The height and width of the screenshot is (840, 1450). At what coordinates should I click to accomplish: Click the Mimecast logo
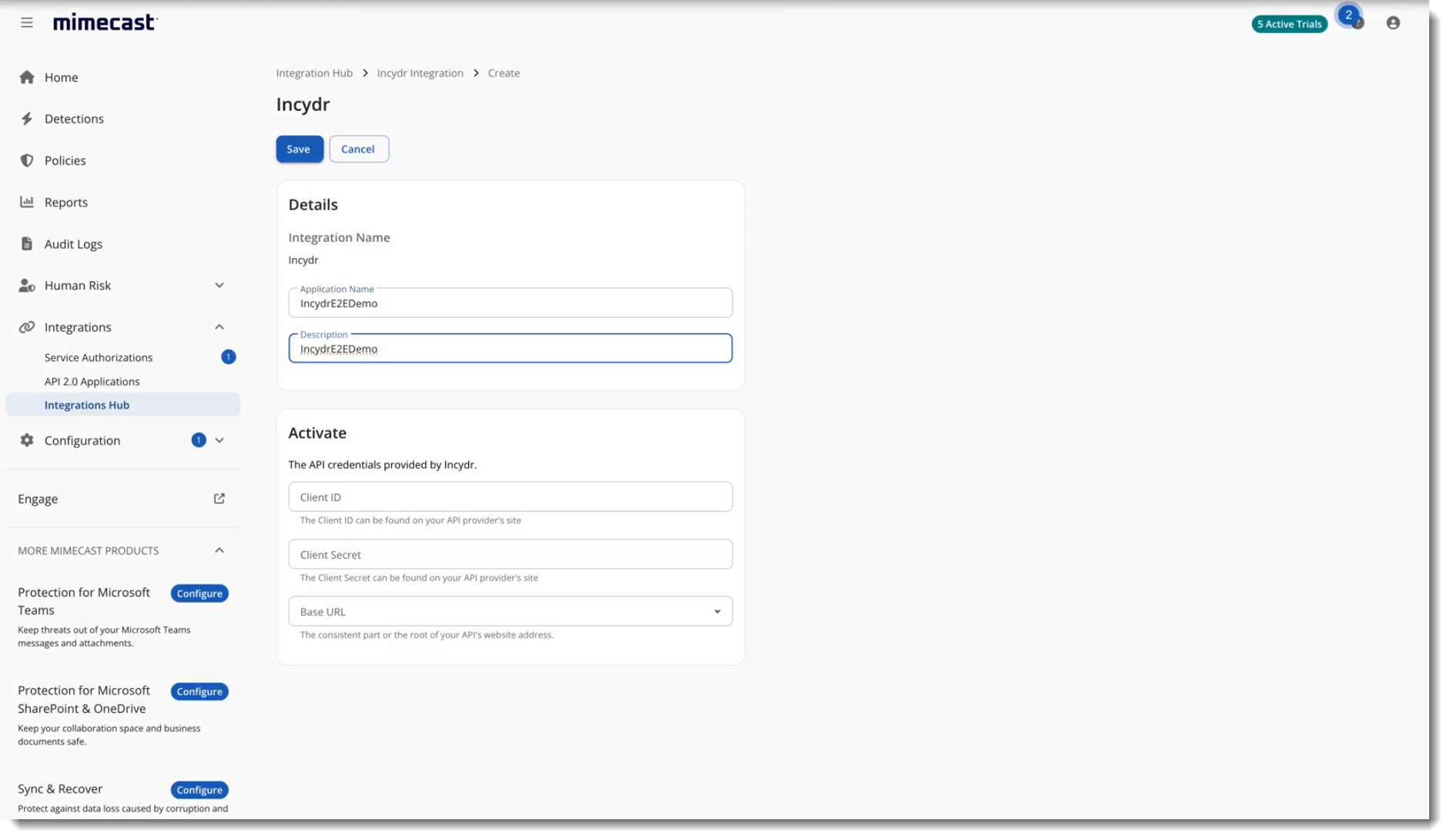tap(104, 22)
